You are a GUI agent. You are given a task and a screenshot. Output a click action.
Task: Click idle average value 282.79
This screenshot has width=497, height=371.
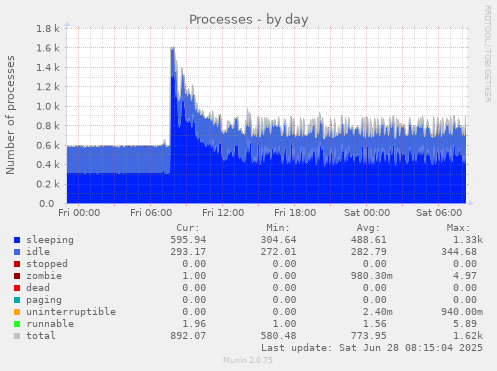368,252
